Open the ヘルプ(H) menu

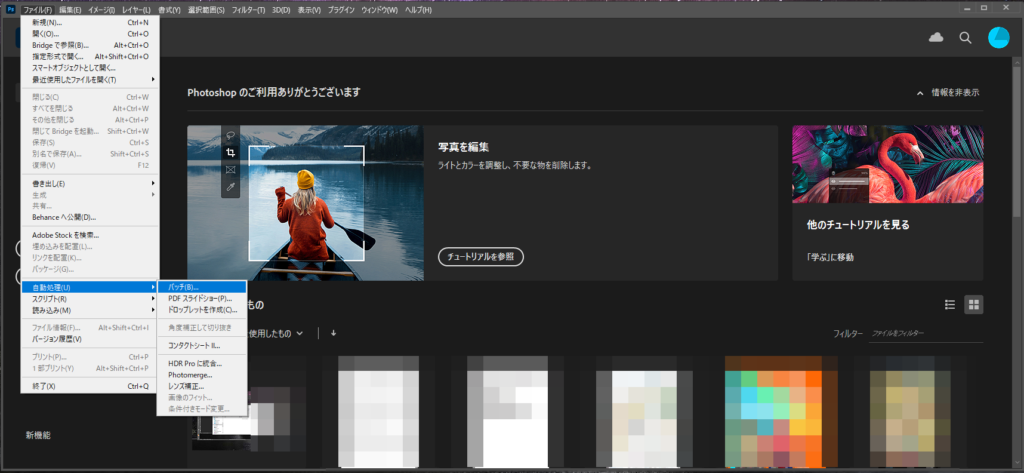(418, 10)
